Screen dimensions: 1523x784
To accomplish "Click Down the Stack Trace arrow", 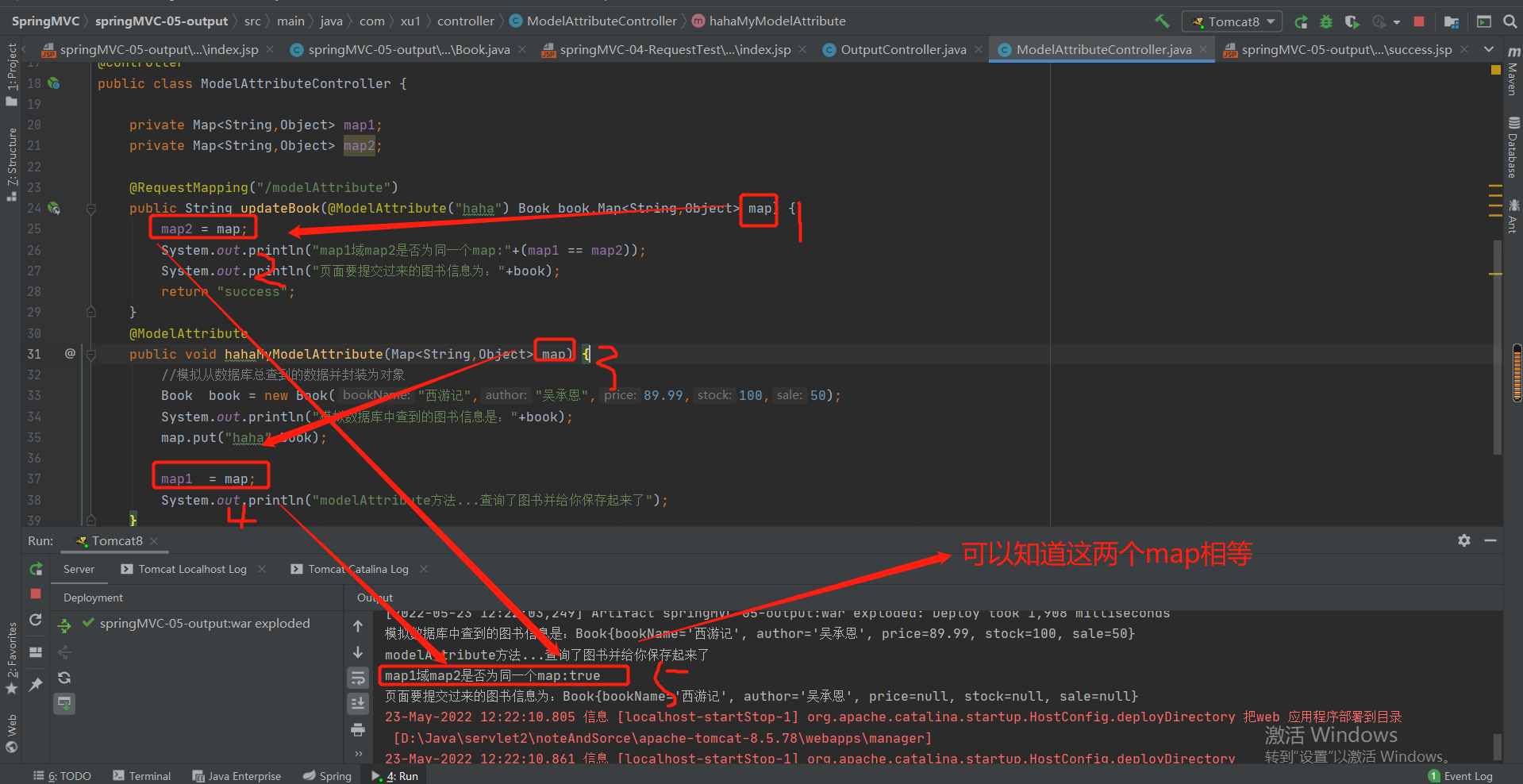I will [x=358, y=652].
